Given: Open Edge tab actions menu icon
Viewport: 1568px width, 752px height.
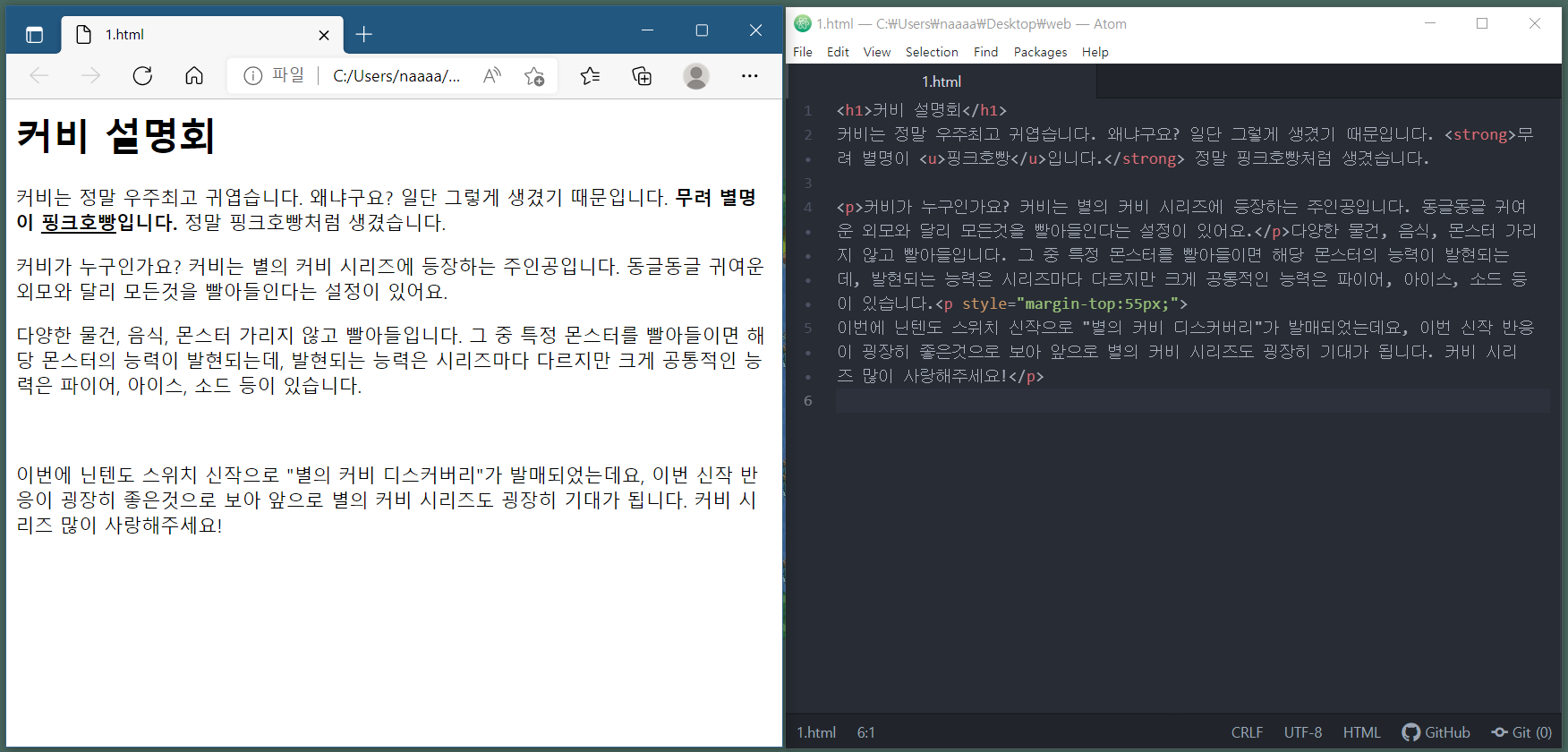Looking at the screenshot, I should (x=34, y=35).
